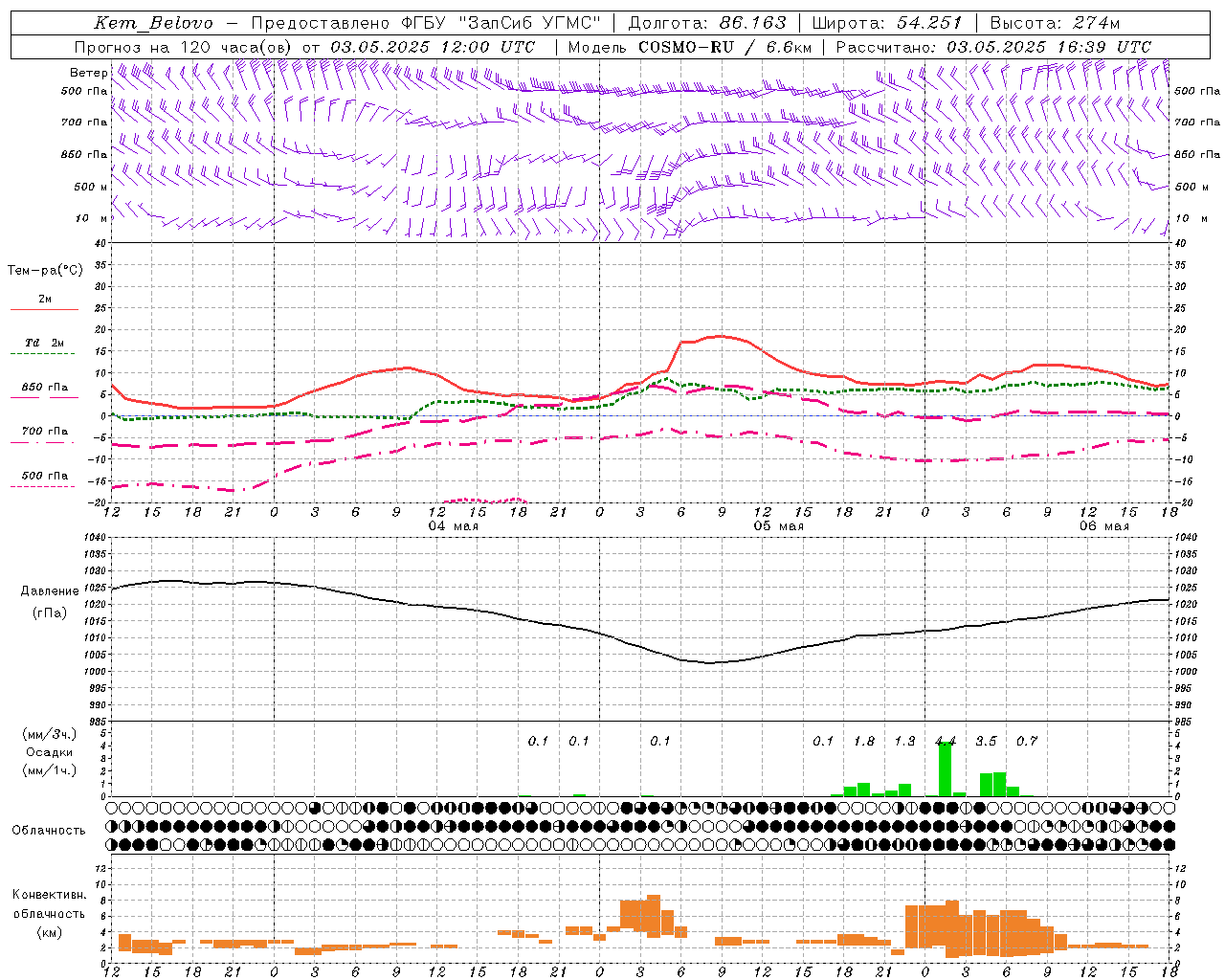Image resolution: width=1225 pixels, height=980 pixels.
Task: Click the red line sample under 2м legend
Action: (44, 309)
